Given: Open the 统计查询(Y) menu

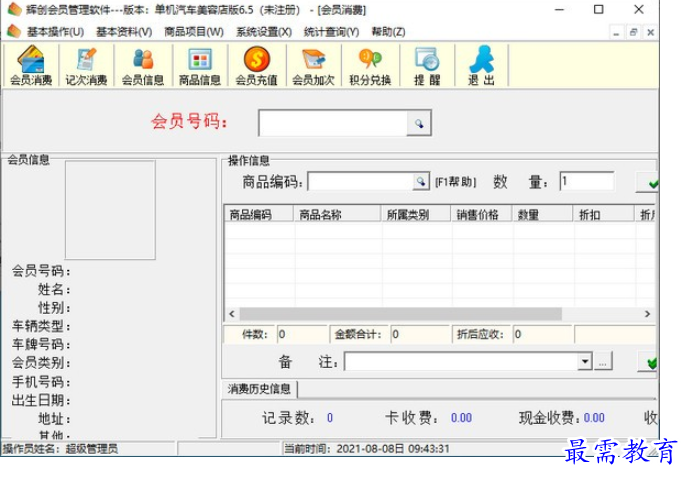Looking at the screenshot, I should point(331,32).
